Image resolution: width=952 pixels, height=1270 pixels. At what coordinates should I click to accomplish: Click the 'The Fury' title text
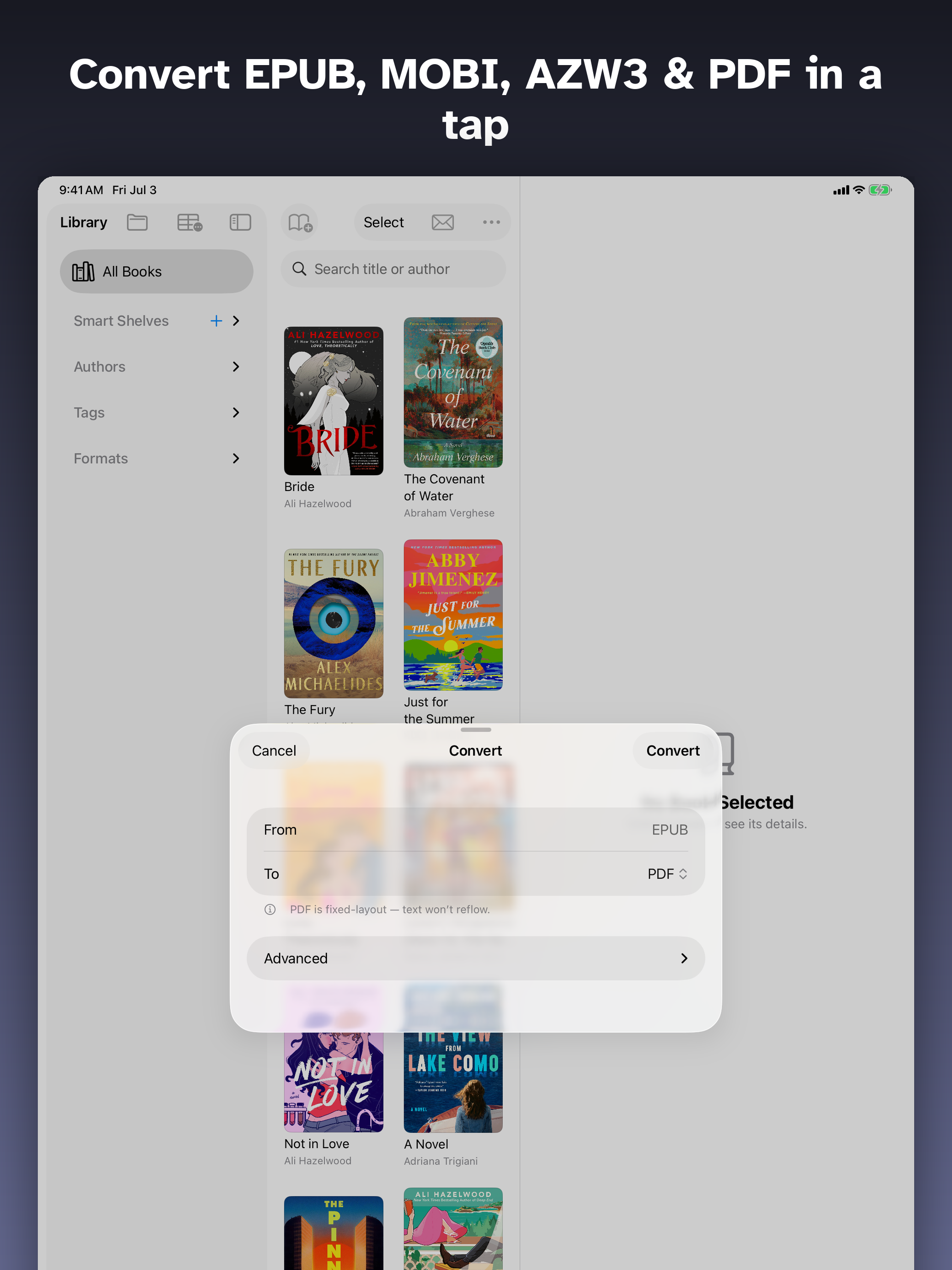point(309,710)
